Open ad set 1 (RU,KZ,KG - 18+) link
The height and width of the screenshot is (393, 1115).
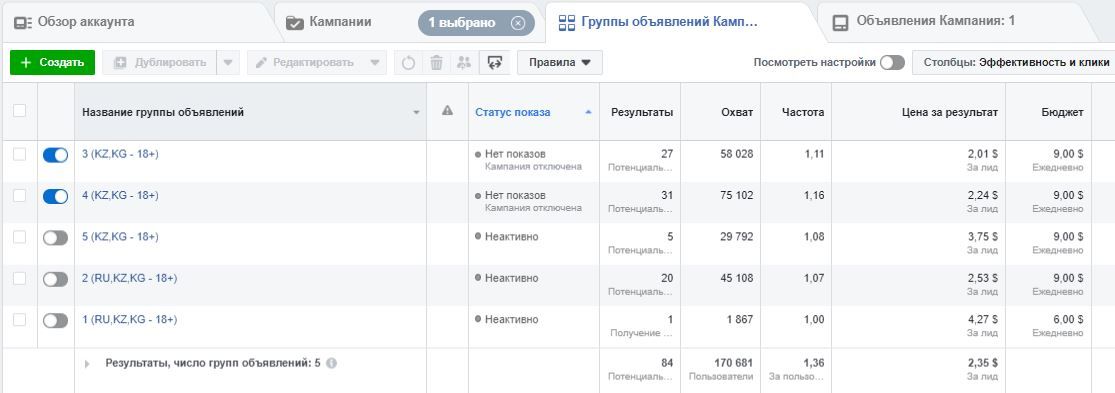click(130, 319)
